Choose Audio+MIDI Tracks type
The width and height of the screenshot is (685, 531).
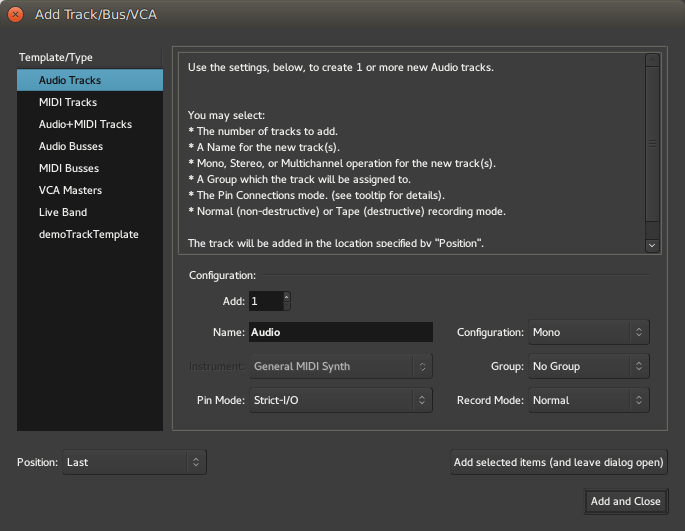click(x=90, y=124)
